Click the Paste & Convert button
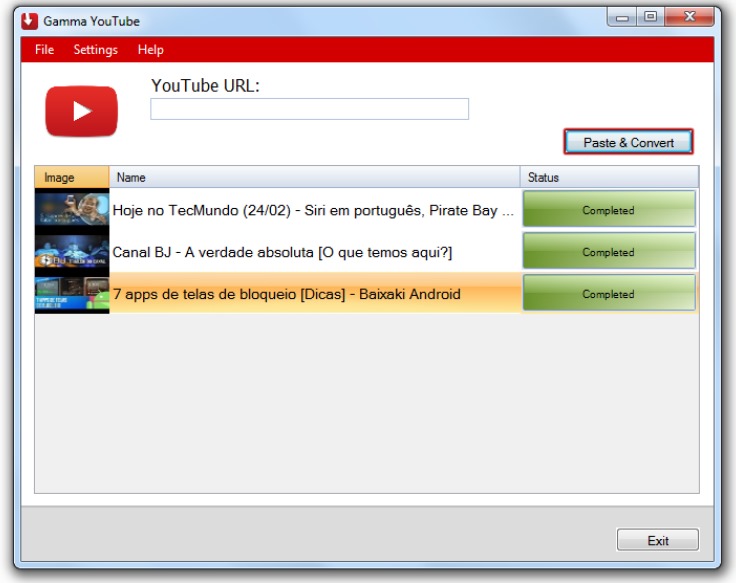Image resolution: width=736 pixels, height=583 pixels. click(628, 142)
